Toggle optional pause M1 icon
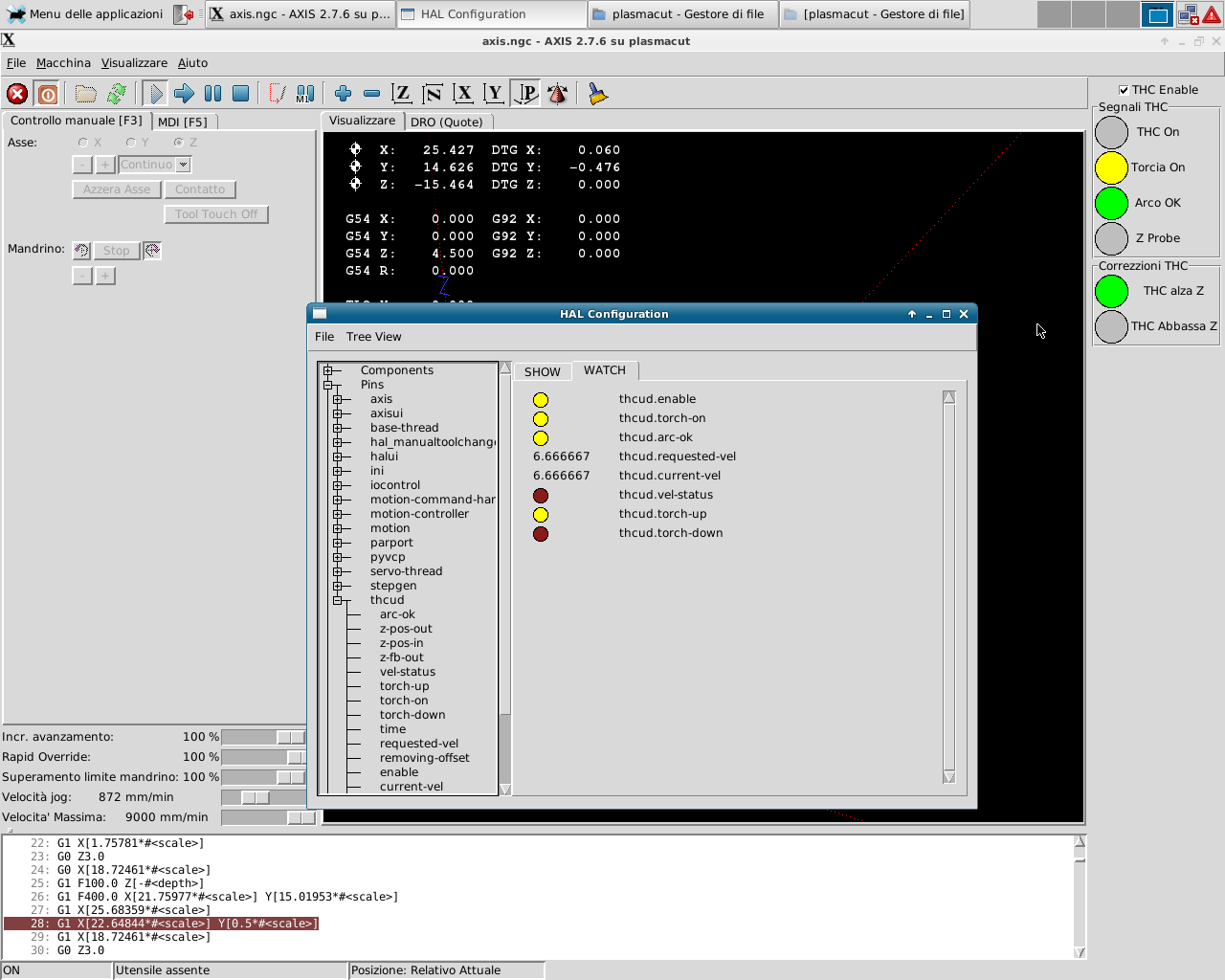Image resolution: width=1225 pixels, height=980 pixels. tap(305, 94)
